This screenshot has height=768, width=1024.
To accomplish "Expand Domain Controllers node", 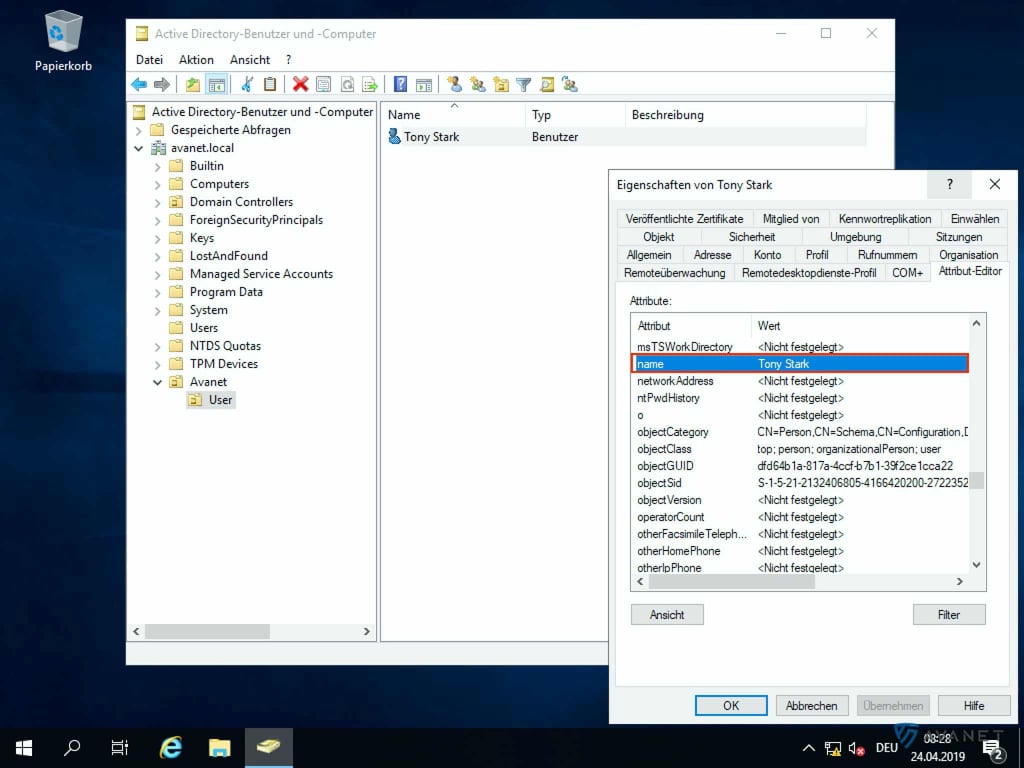I will tap(157, 202).
